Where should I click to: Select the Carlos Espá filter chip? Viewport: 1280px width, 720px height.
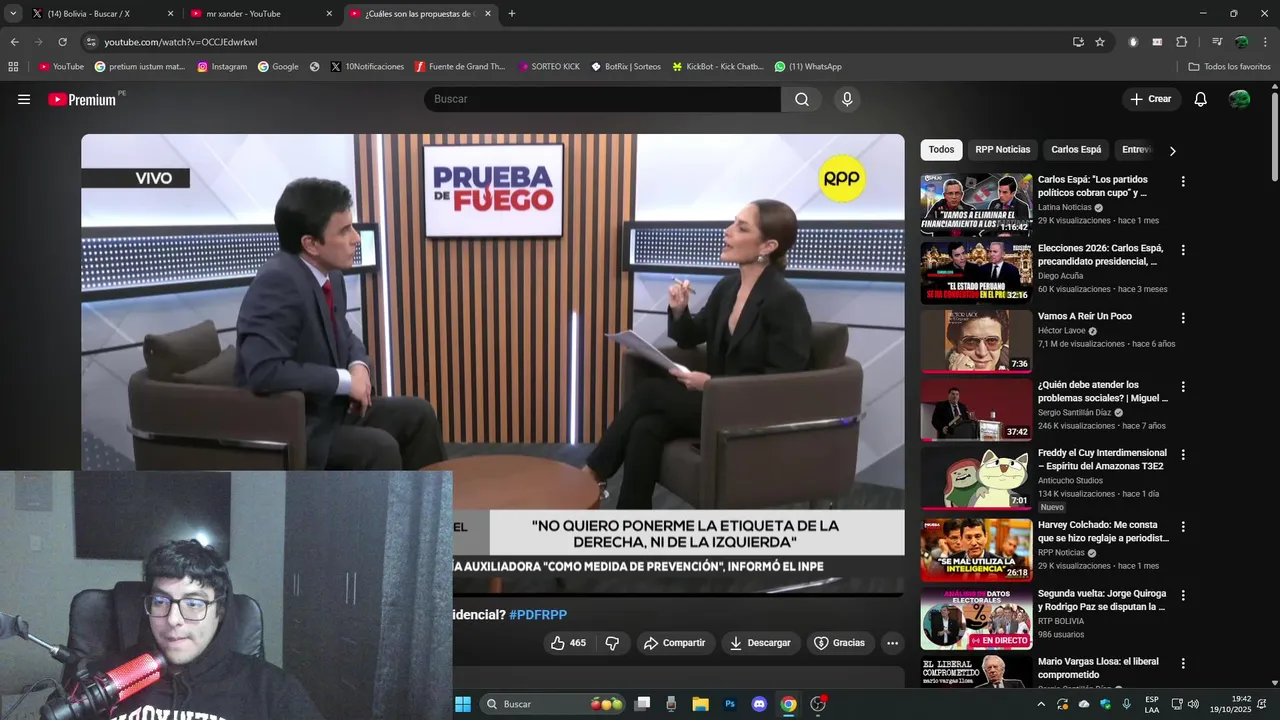[1076, 149]
